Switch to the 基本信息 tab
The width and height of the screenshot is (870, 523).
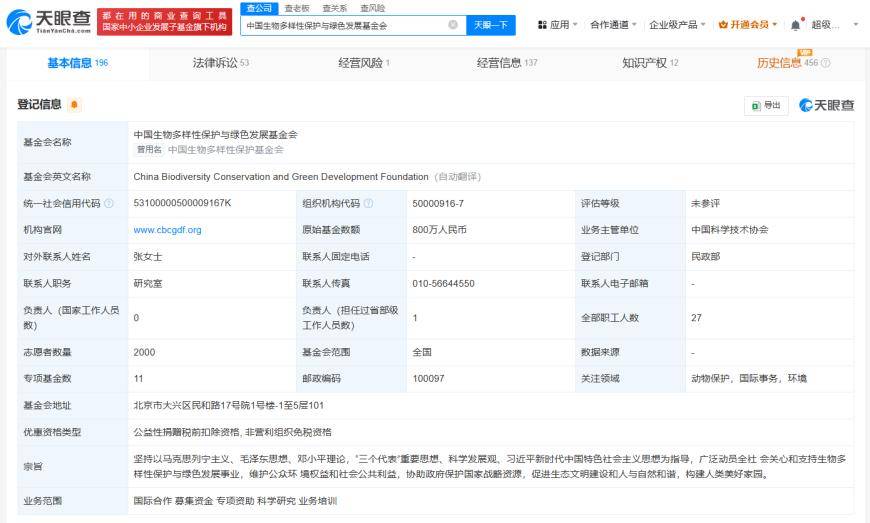pos(78,63)
